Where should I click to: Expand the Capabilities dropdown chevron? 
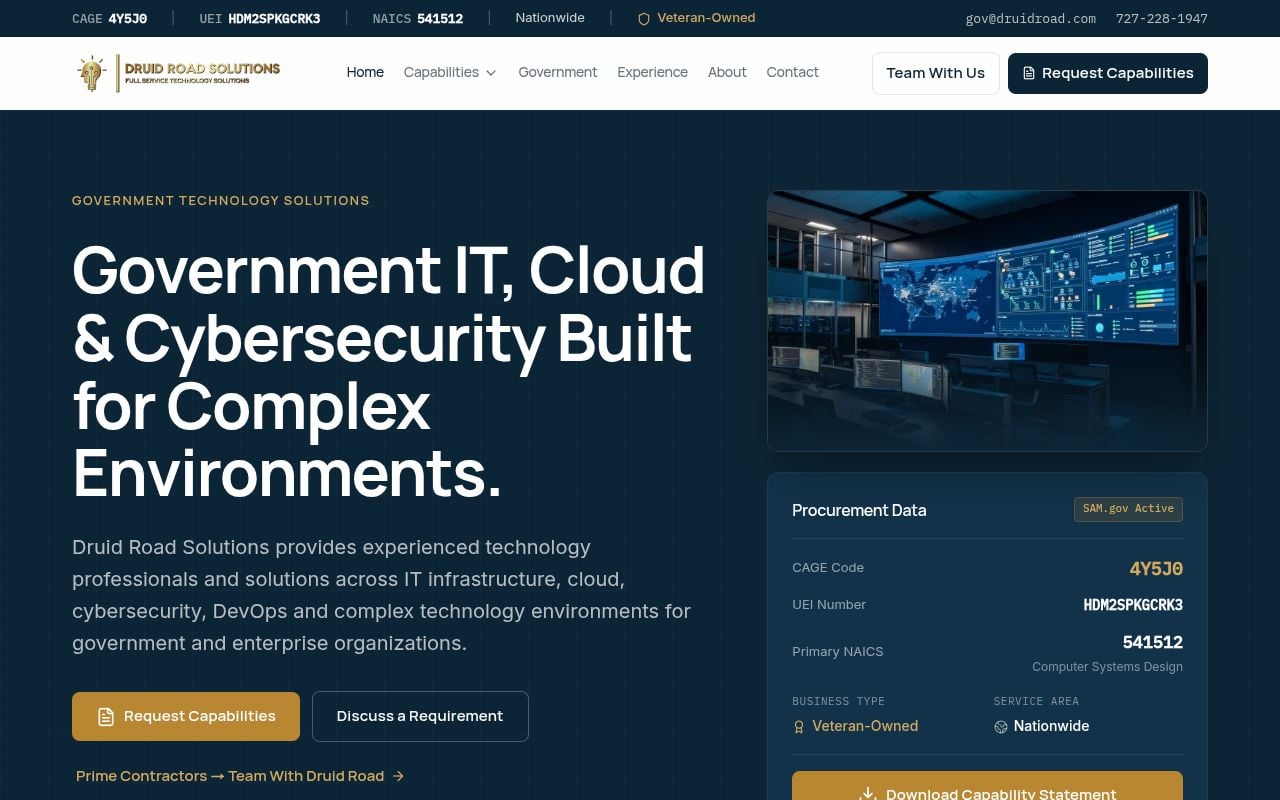click(x=491, y=73)
